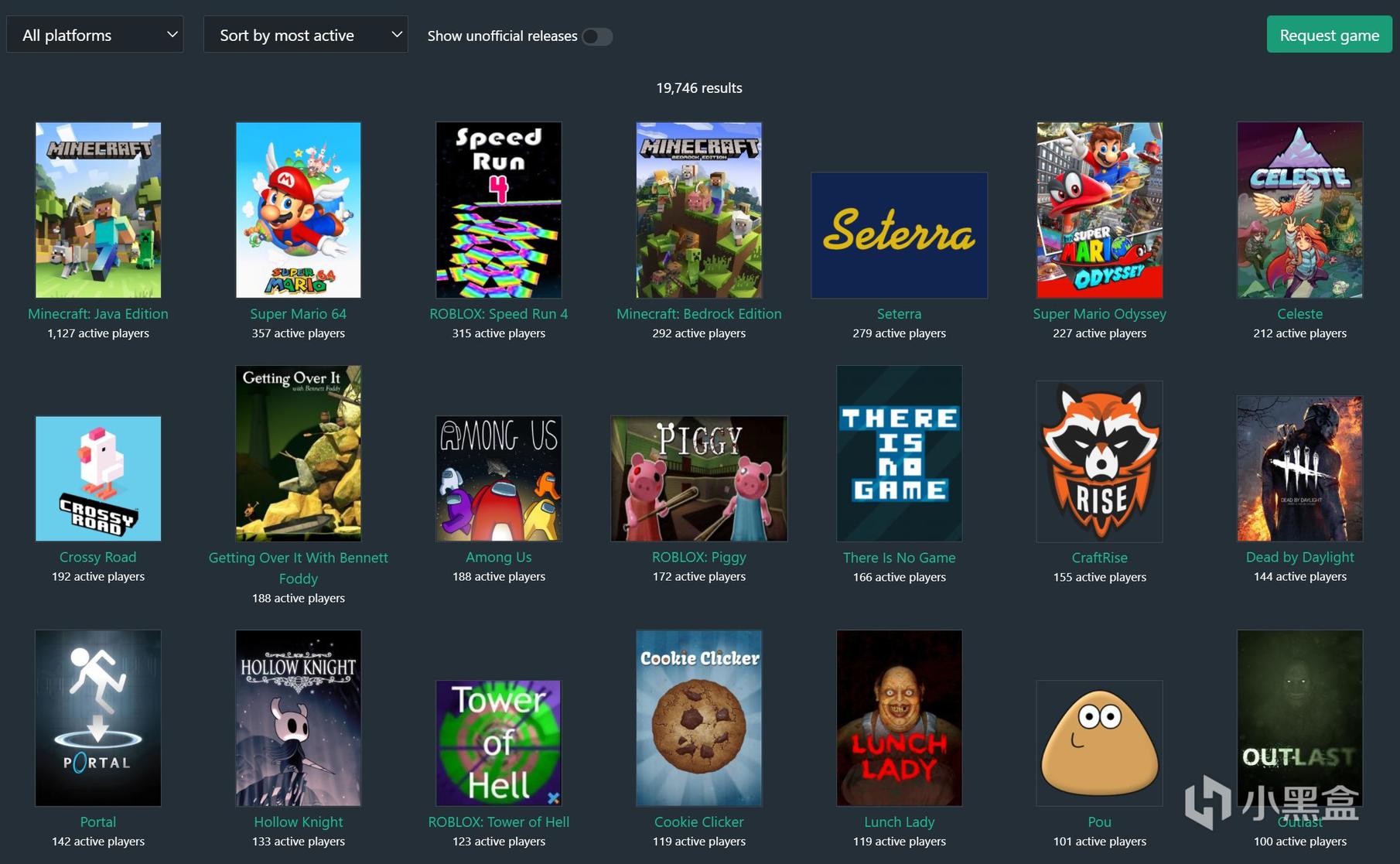
Task: Follow the CraftRise title link
Action: [x=1100, y=558]
